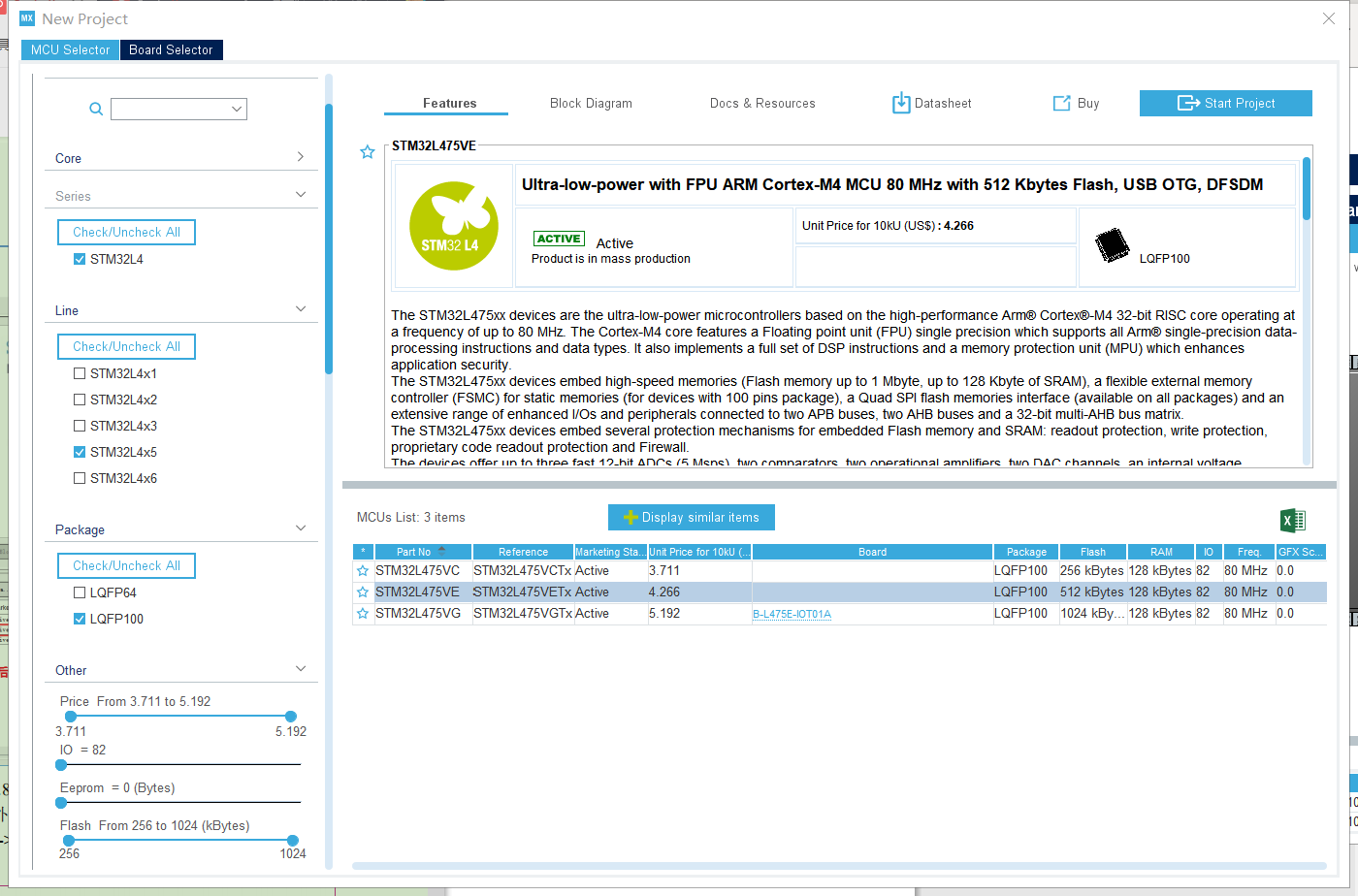Star the STM32L475VE row

[x=363, y=592]
